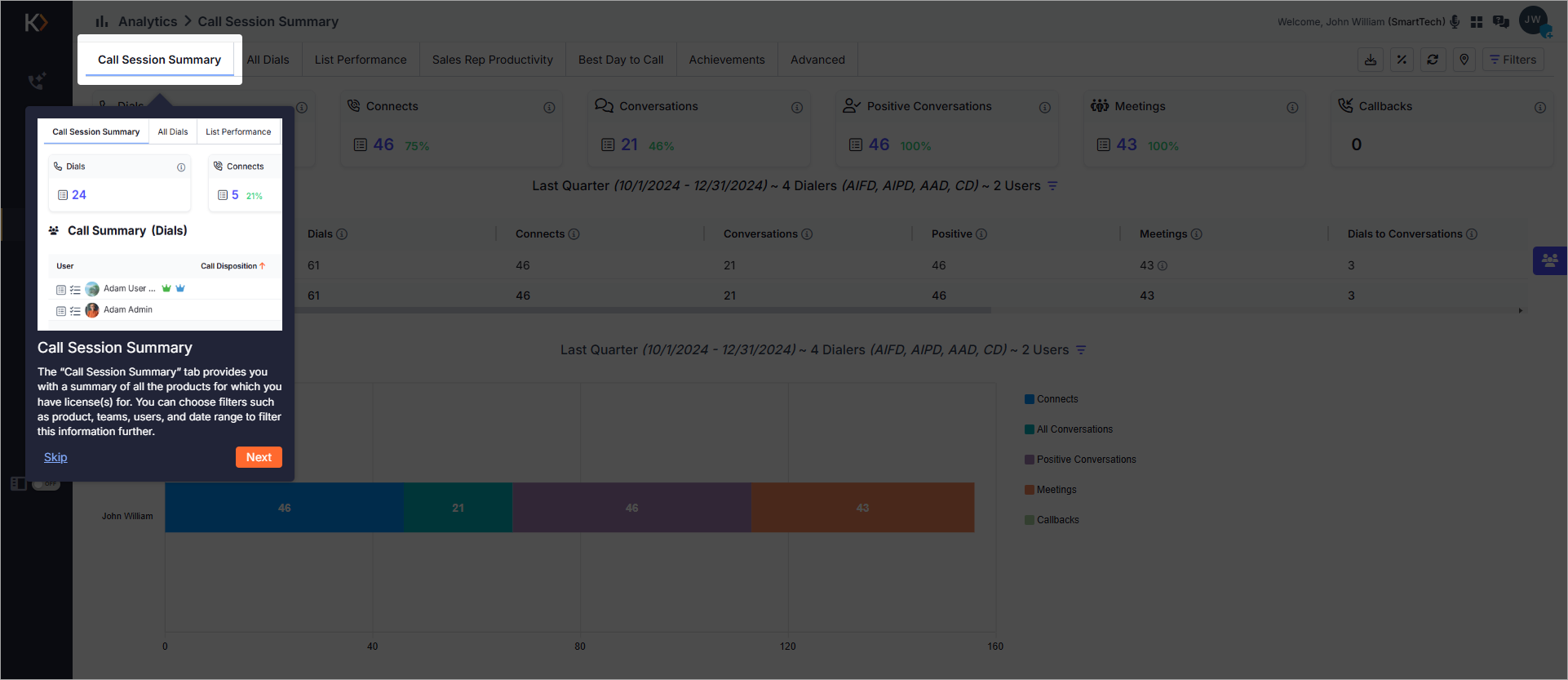Click the orange 43 Meetings bar segment
Image resolution: width=1568 pixels, height=680 pixels.
[862, 508]
